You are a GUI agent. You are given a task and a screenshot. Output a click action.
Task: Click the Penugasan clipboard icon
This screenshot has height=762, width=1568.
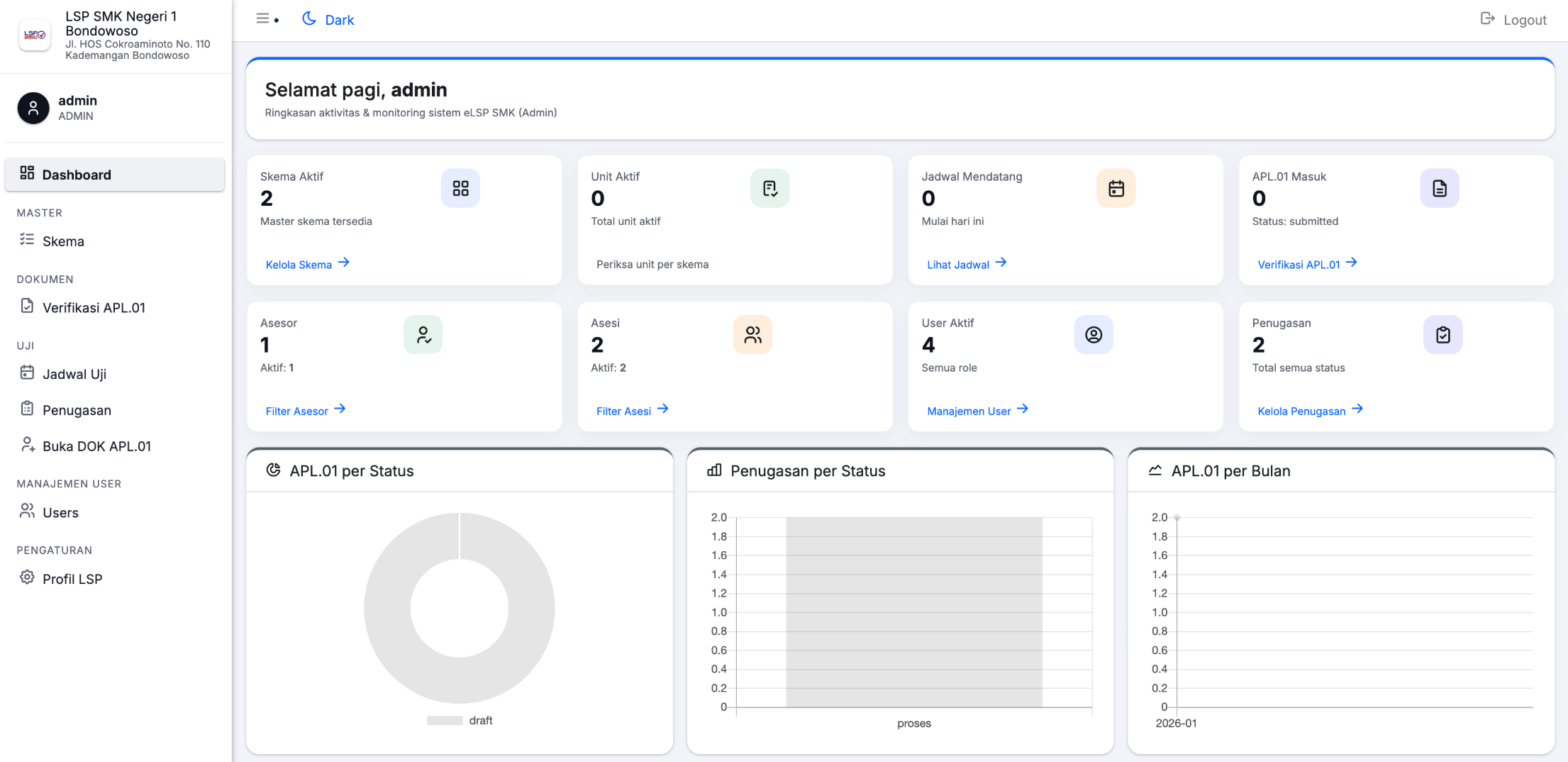click(x=1442, y=335)
